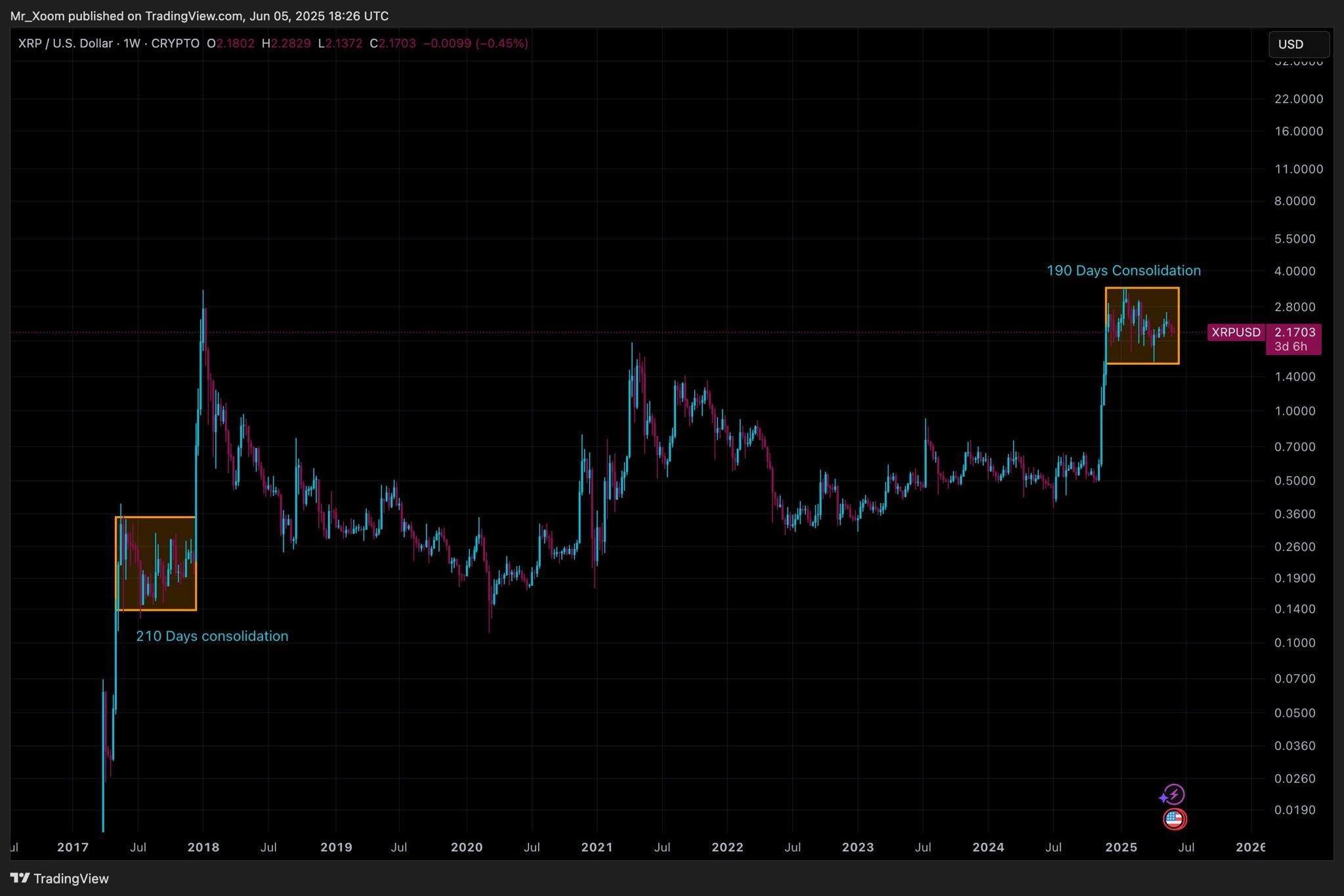Viewport: 1344px width, 896px height.
Task: Click the purple four-point star icon
Action: tap(1164, 798)
